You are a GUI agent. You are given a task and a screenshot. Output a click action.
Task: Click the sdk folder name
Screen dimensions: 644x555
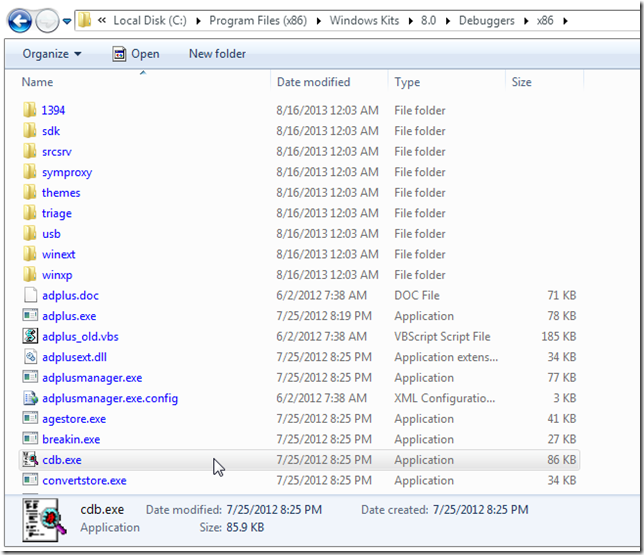(51, 131)
